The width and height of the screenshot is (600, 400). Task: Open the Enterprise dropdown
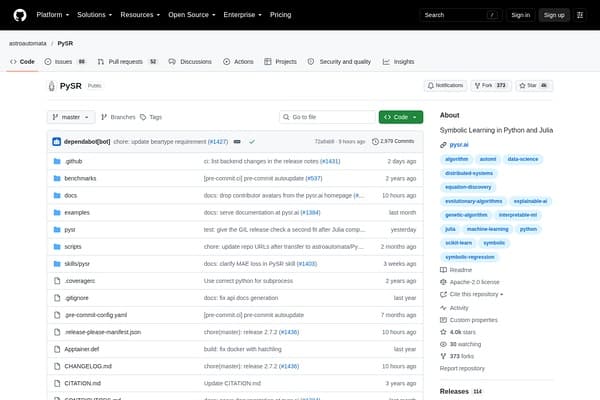pos(243,15)
